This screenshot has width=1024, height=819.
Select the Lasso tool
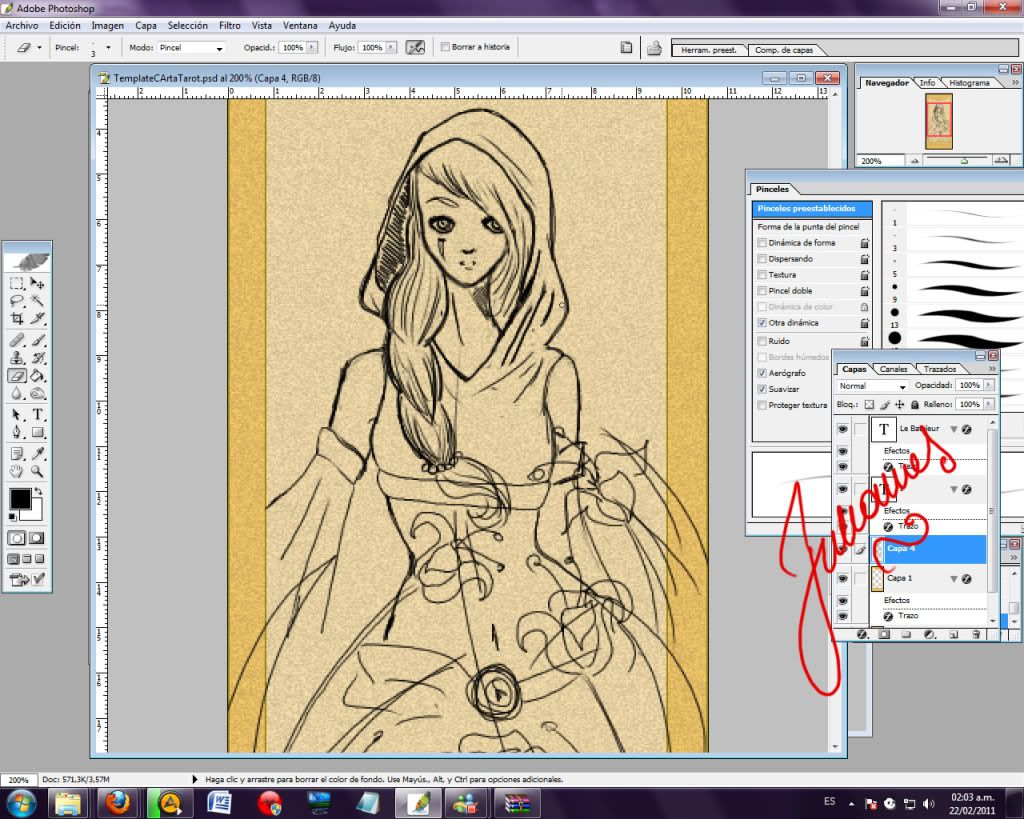point(17,301)
